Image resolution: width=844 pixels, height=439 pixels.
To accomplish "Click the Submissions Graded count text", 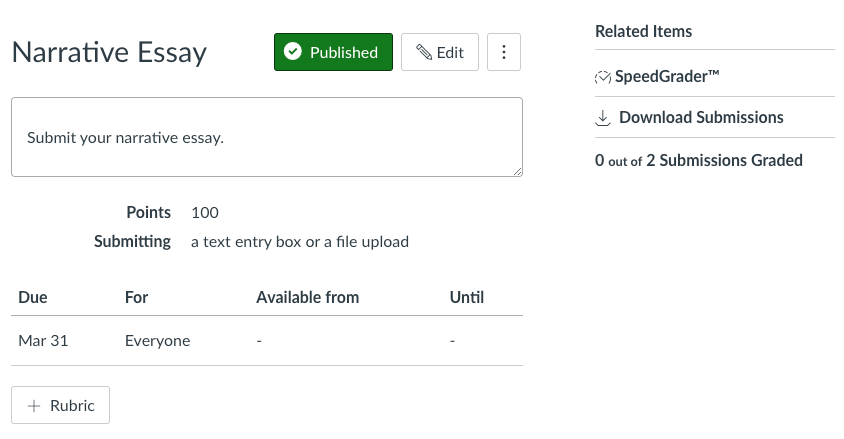I will coord(699,160).
